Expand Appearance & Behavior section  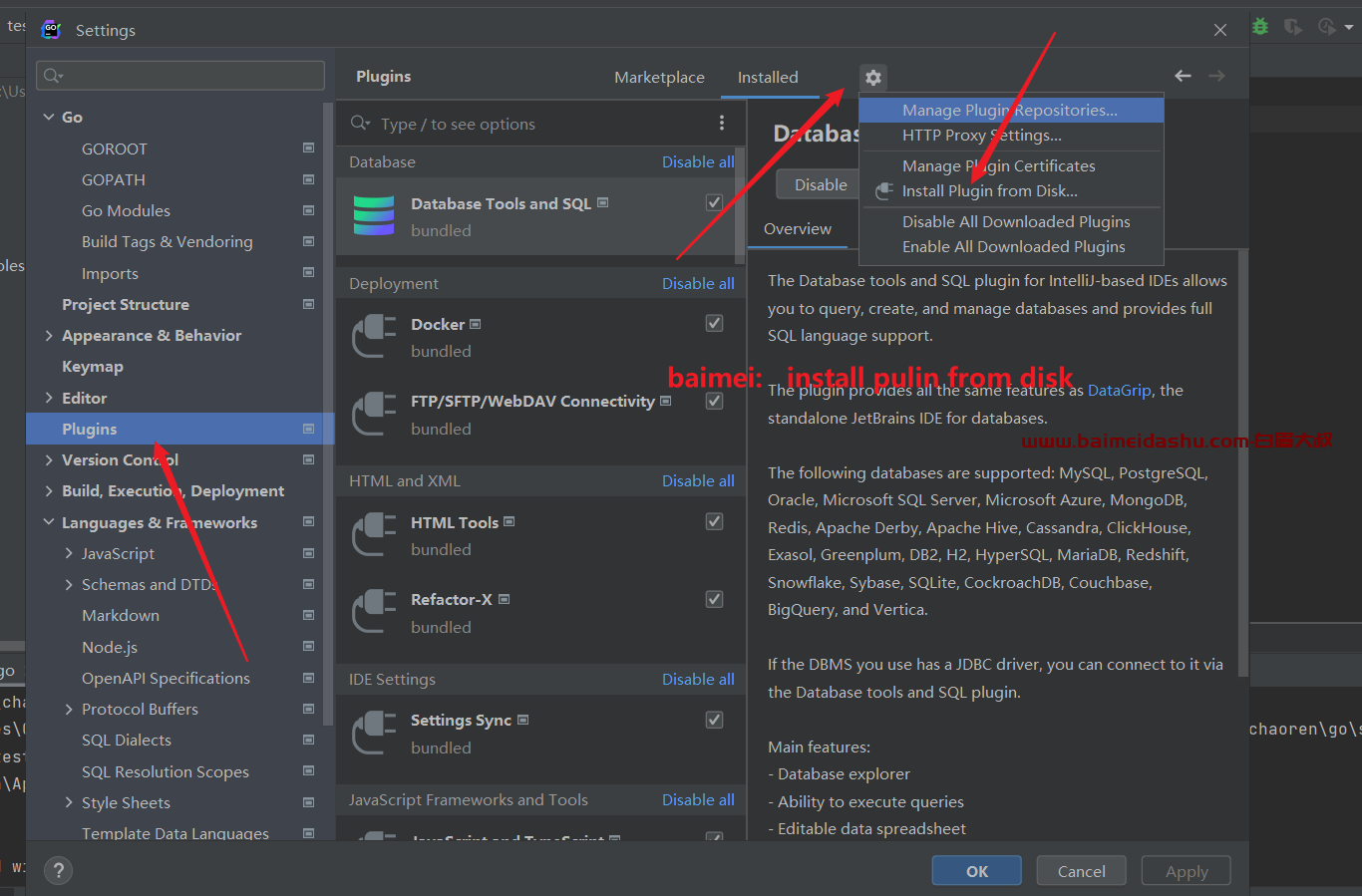49,335
